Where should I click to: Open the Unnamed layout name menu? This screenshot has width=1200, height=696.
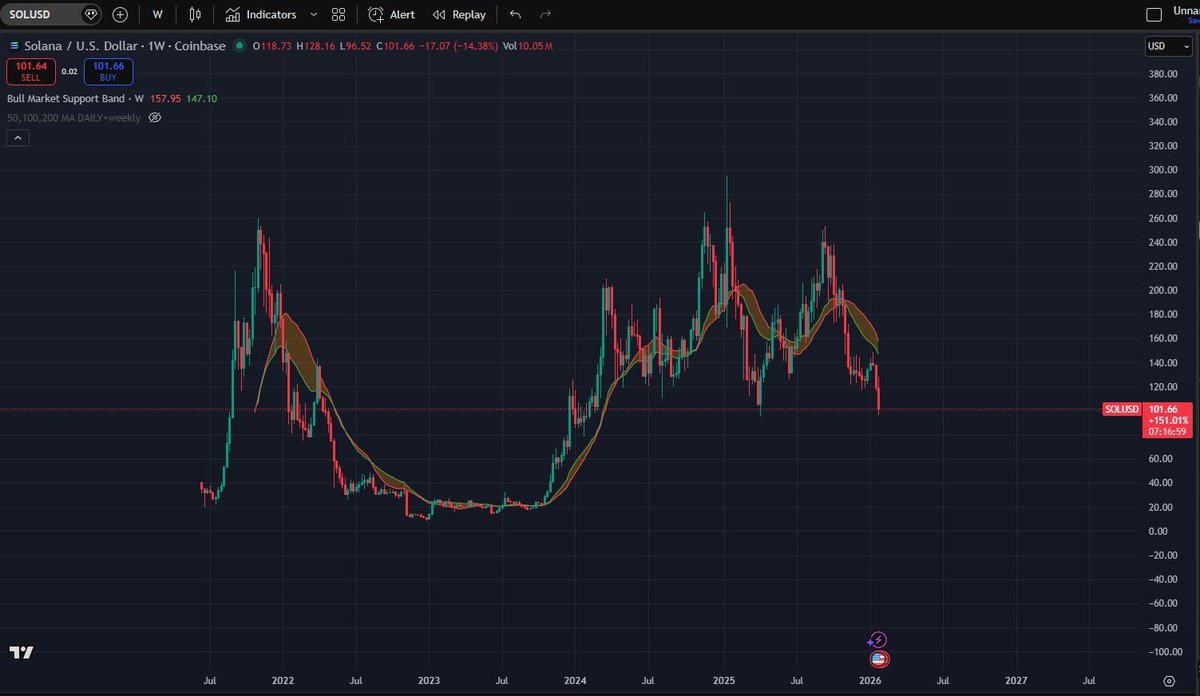click(1186, 11)
